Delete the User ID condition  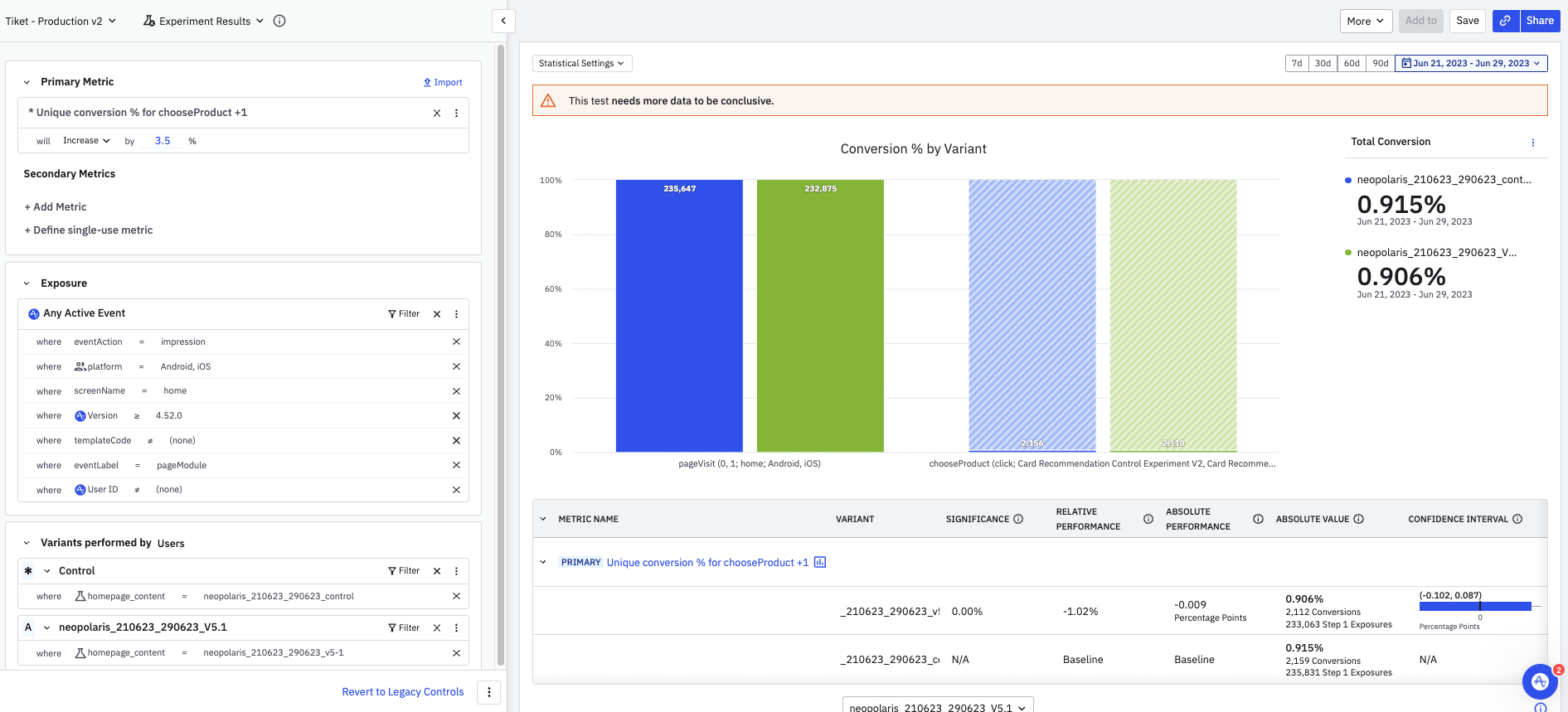click(456, 490)
